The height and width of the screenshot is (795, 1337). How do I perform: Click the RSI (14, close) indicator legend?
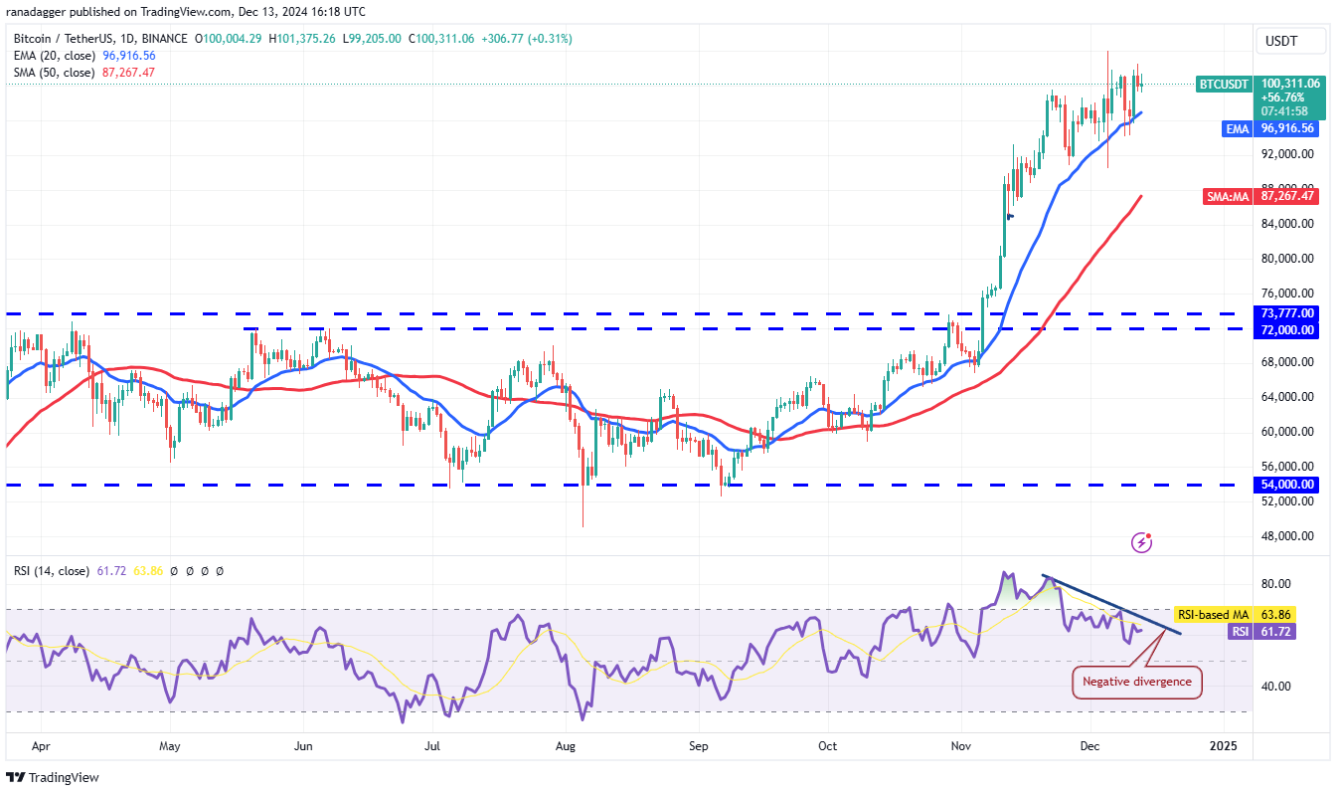pos(52,571)
